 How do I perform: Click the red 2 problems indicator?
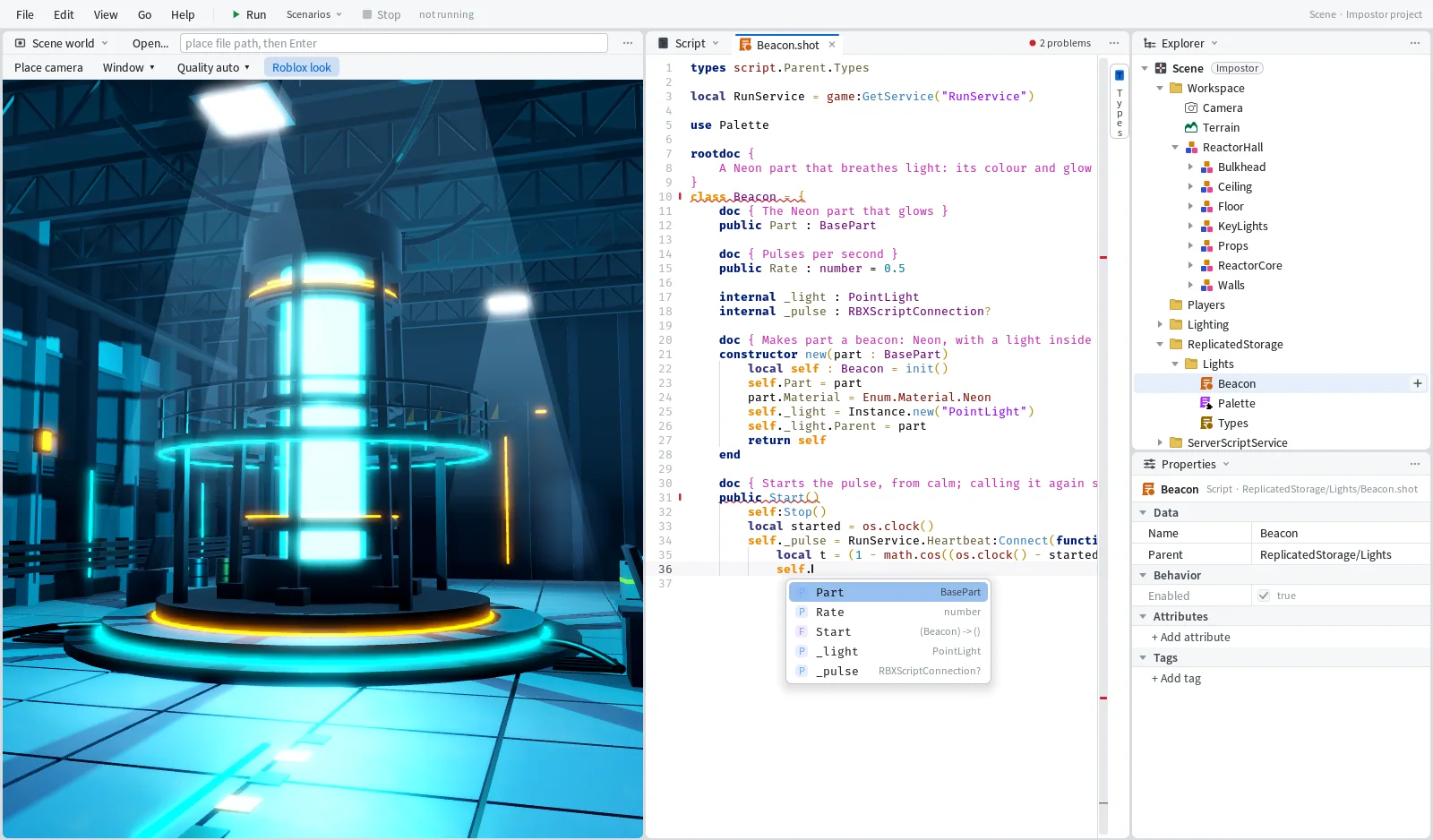[x=1060, y=43]
